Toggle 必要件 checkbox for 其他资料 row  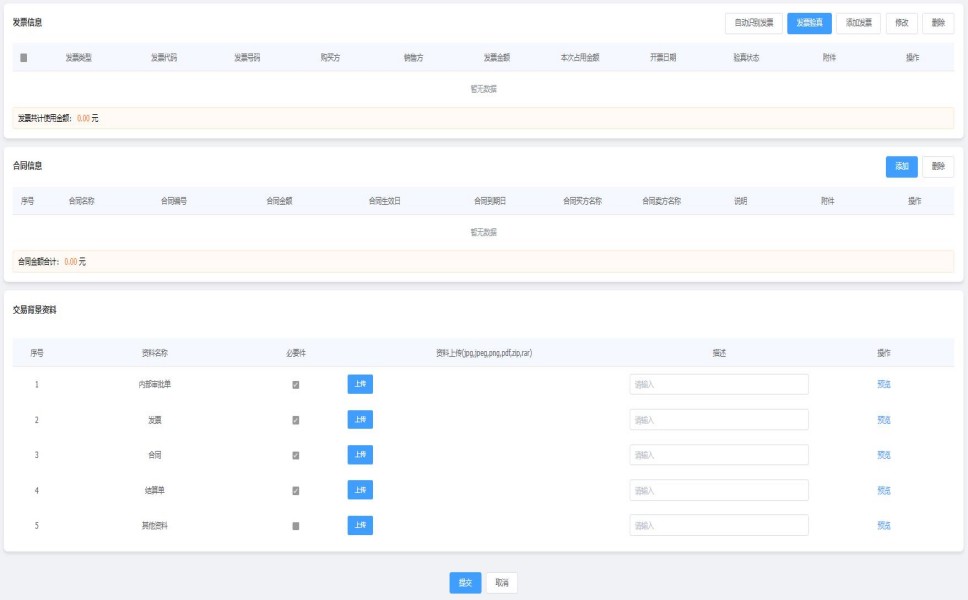[x=295, y=526]
